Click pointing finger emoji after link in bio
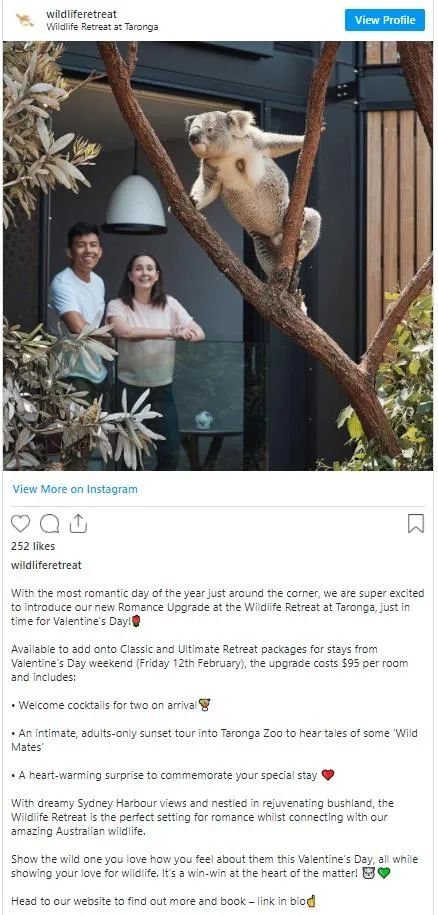Screen dimensions: 438x915 tap(311, 901)
